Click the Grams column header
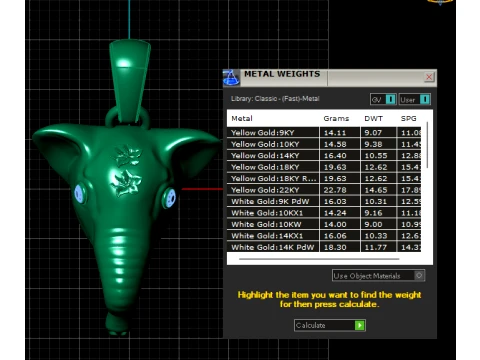This screenshot has height=360, width=480. [336, 118]
